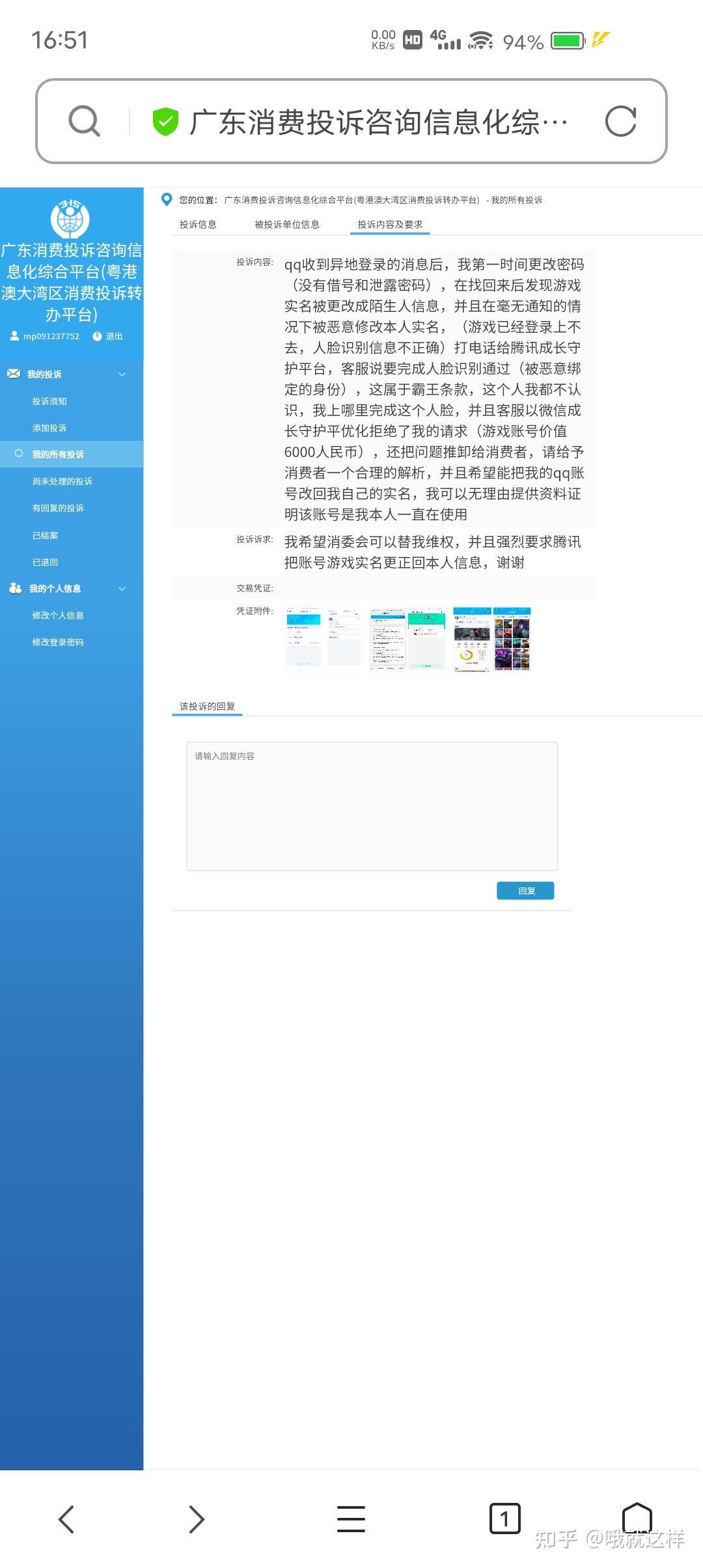
Task: Open 修改登录密码 in the sidebar
Action: point(58,642)
